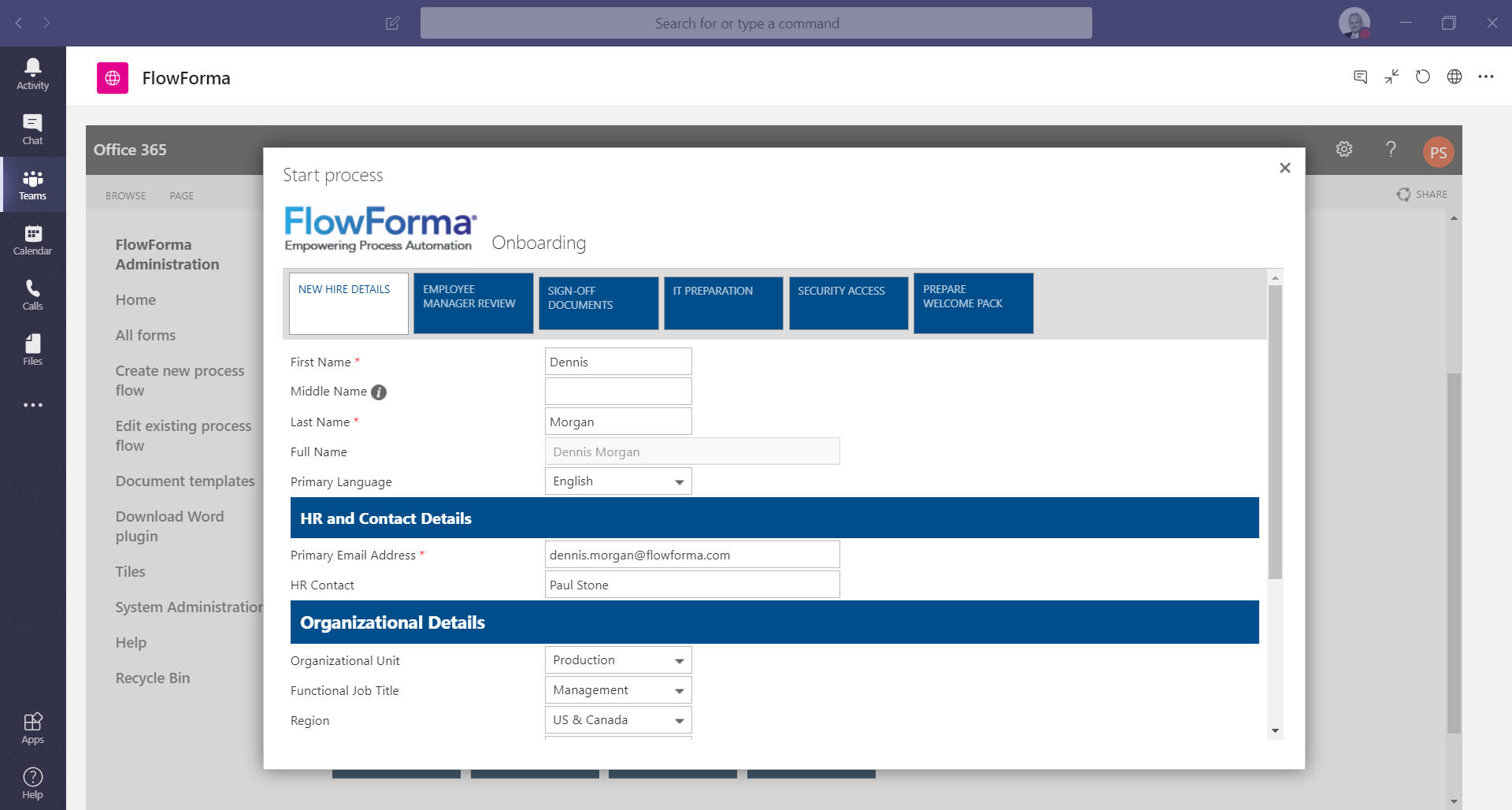Open the Chat section in Teams sidebar
This screenshot has width=1512, height=810.
(32, 128)
